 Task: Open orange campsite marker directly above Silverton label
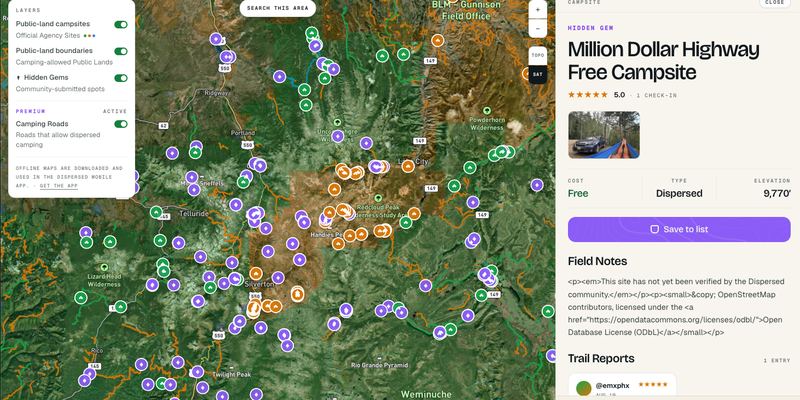click(256, 273)
